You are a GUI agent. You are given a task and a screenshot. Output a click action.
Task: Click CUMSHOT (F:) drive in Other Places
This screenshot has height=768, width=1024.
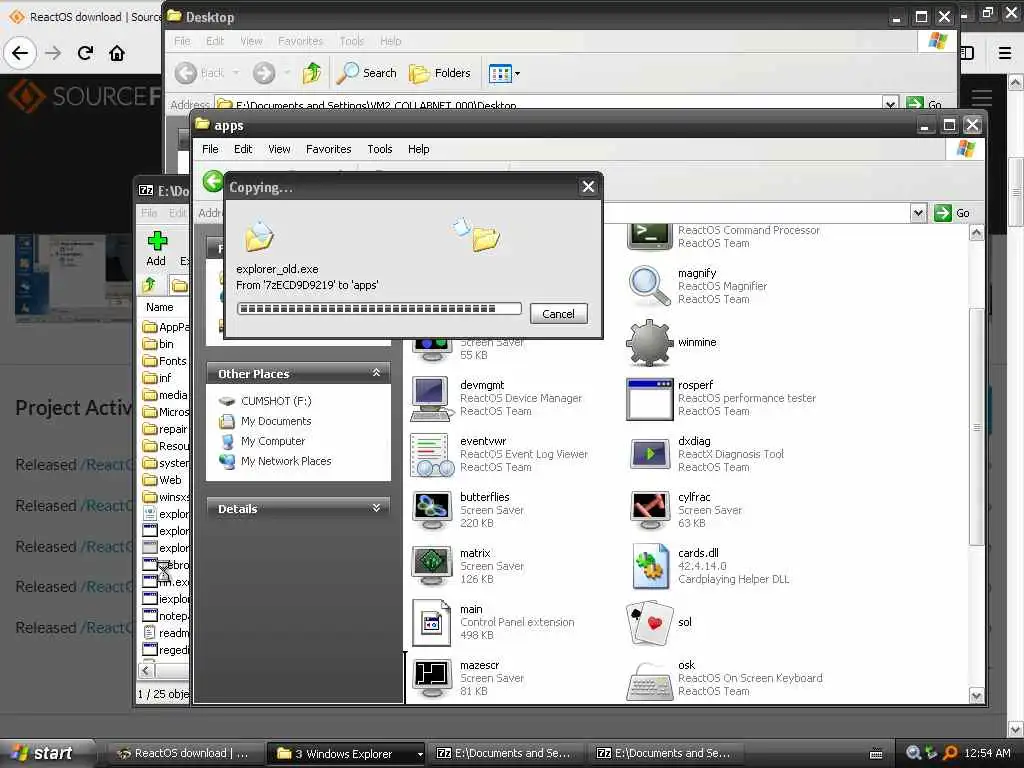click(x=276, y=401)
